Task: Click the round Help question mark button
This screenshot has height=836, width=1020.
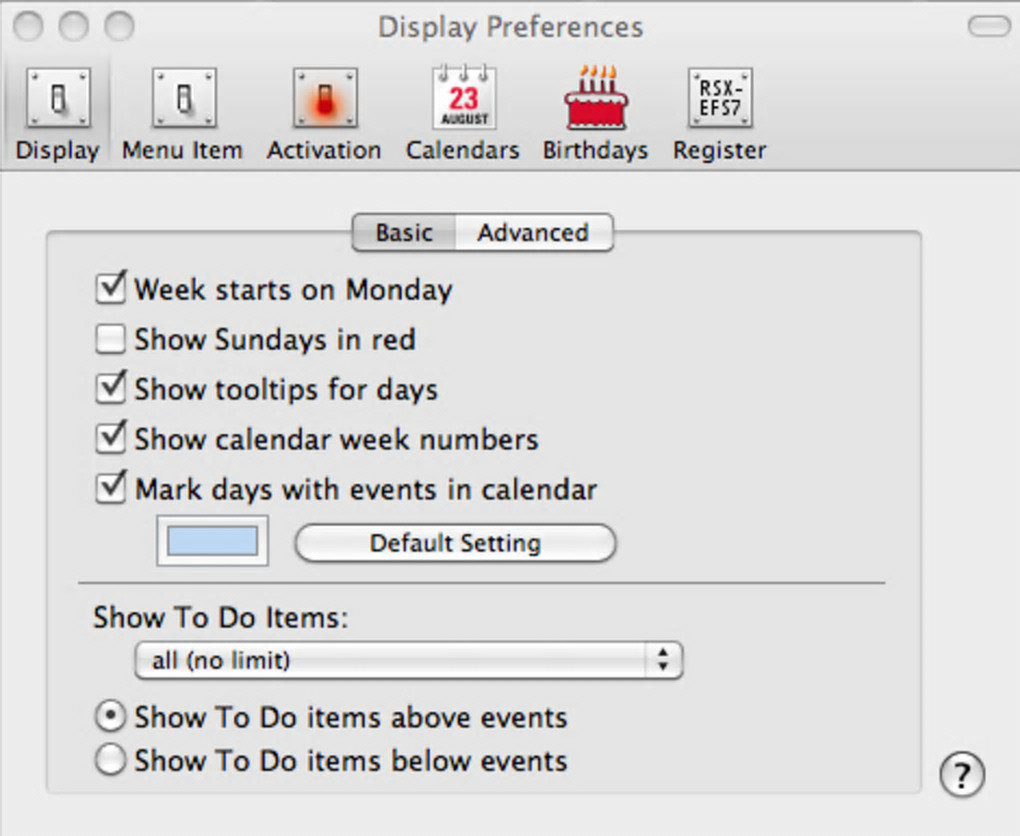Action: tap(962, 773)
